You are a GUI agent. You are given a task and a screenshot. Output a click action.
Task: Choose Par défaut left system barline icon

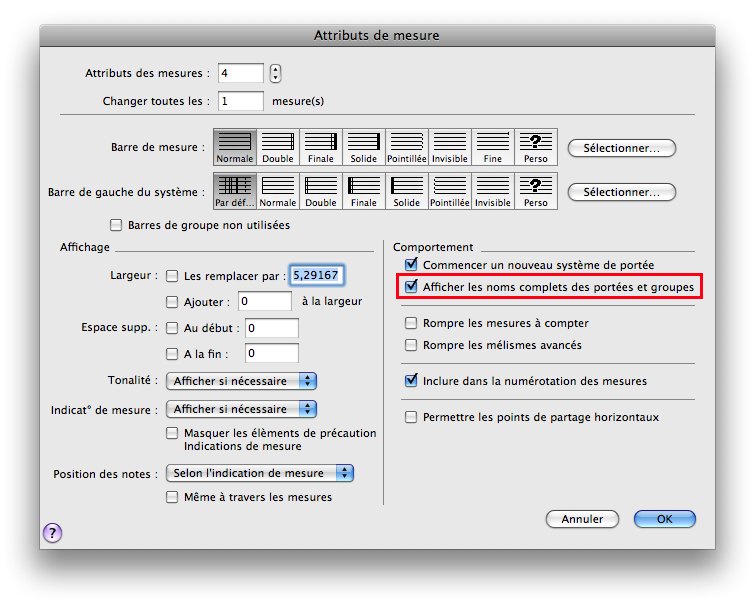[235, 190]
